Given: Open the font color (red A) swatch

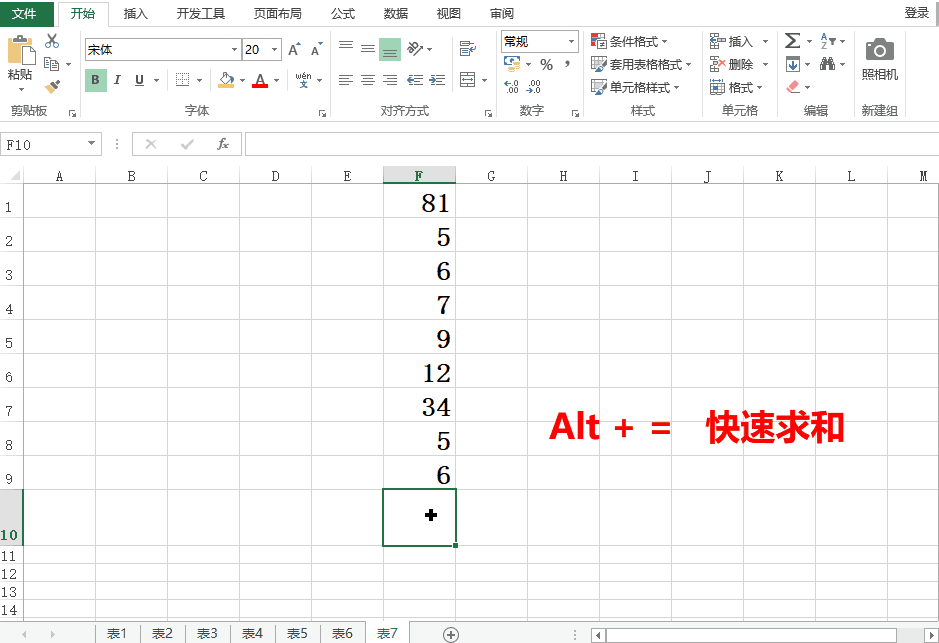Looking at the screenshot, I should (258, 79).
